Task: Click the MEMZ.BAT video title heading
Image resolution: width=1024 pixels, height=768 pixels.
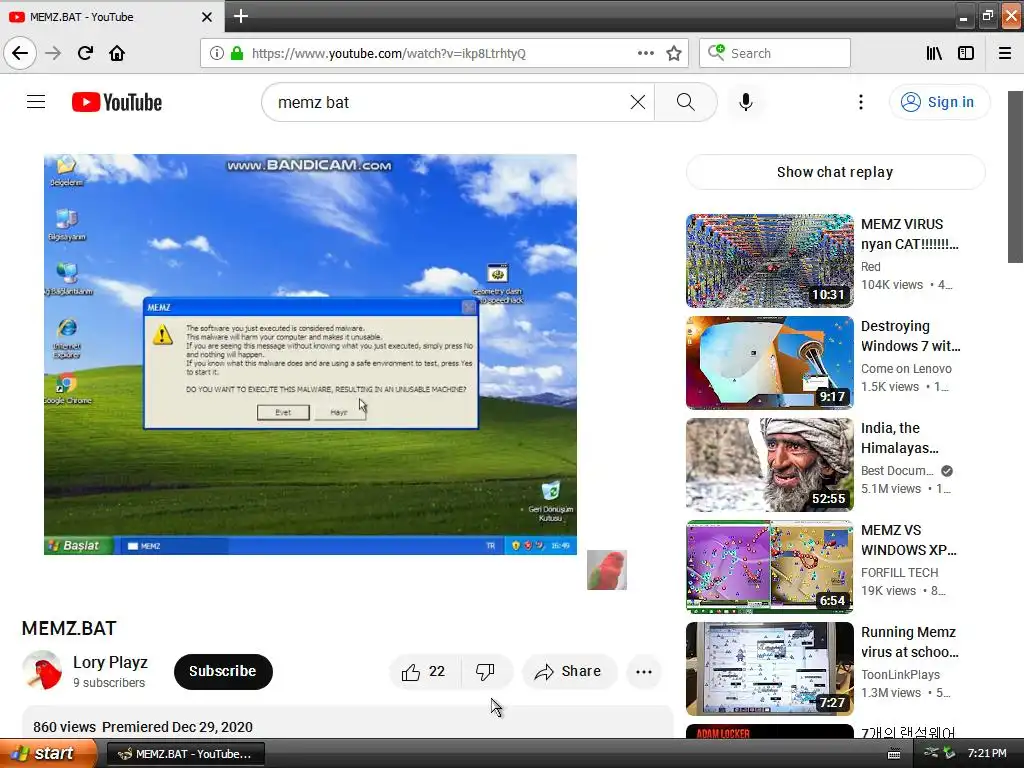Action: pos(69,628)
